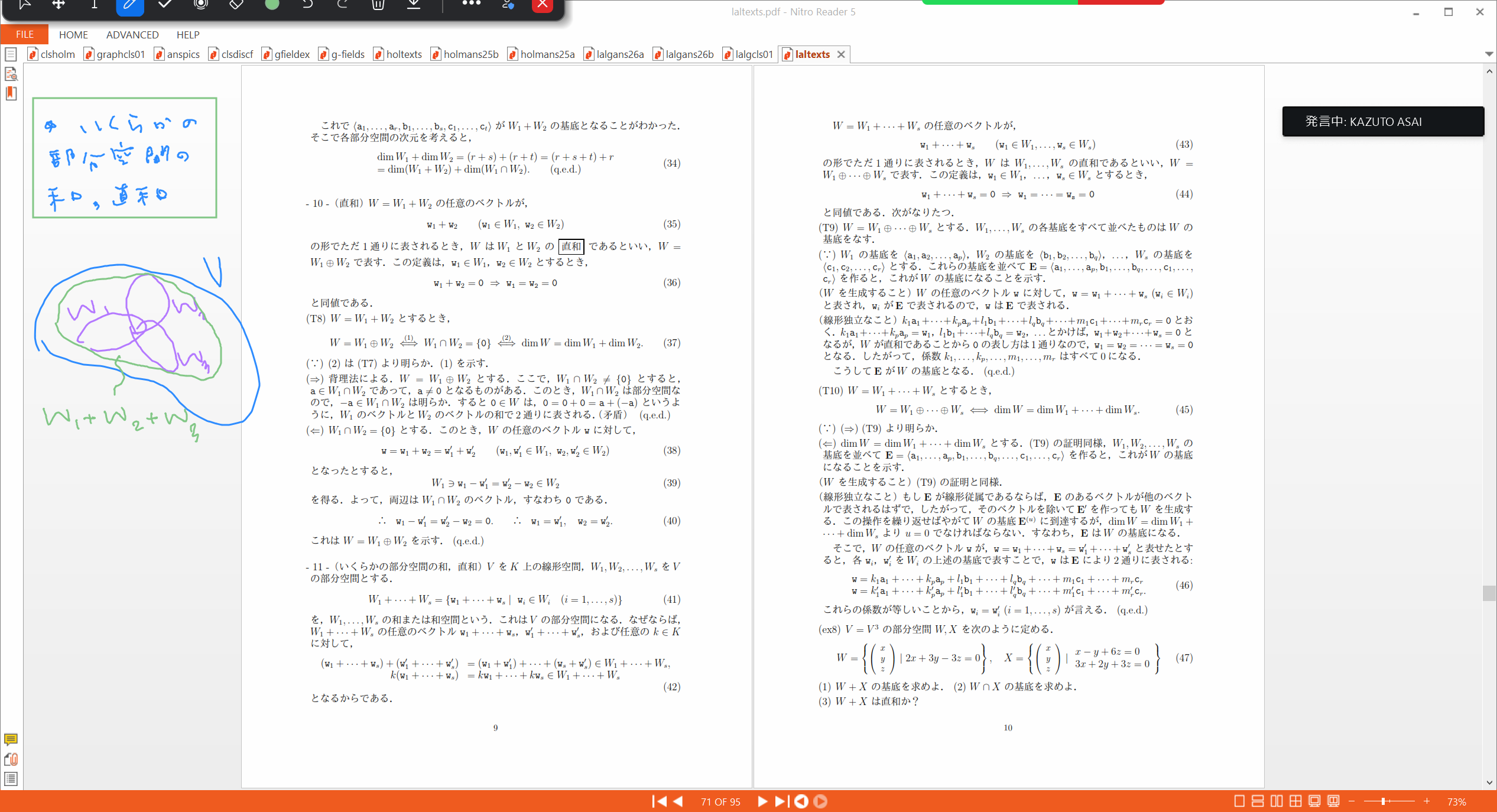Go to the first page
The width and height of the screenshot is (1497, 812).
(659, 801)
